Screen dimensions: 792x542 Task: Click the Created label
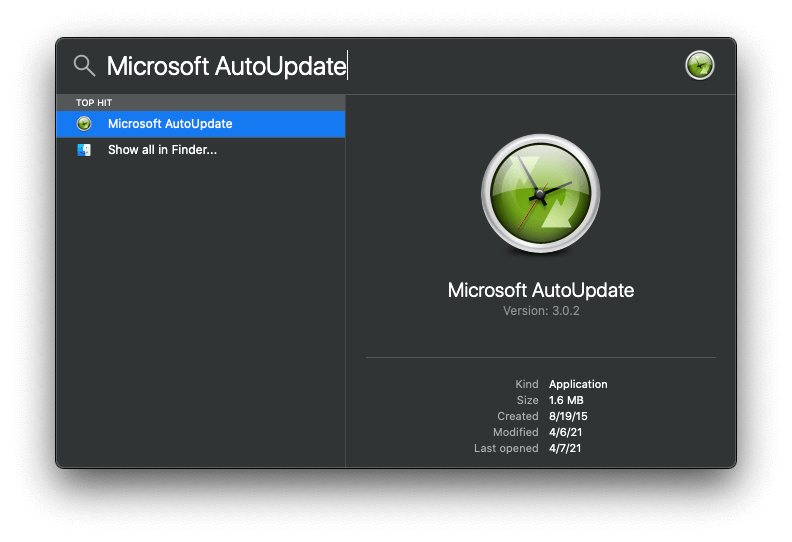click(518, 416)
